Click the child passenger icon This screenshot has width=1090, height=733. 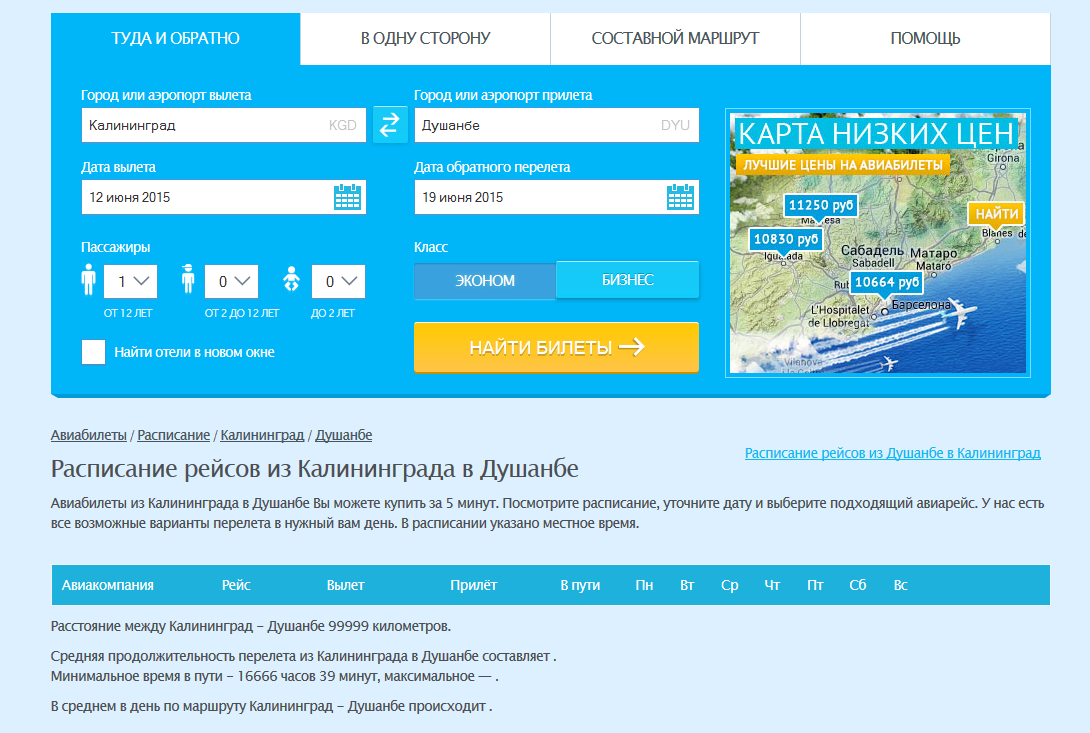188,279
